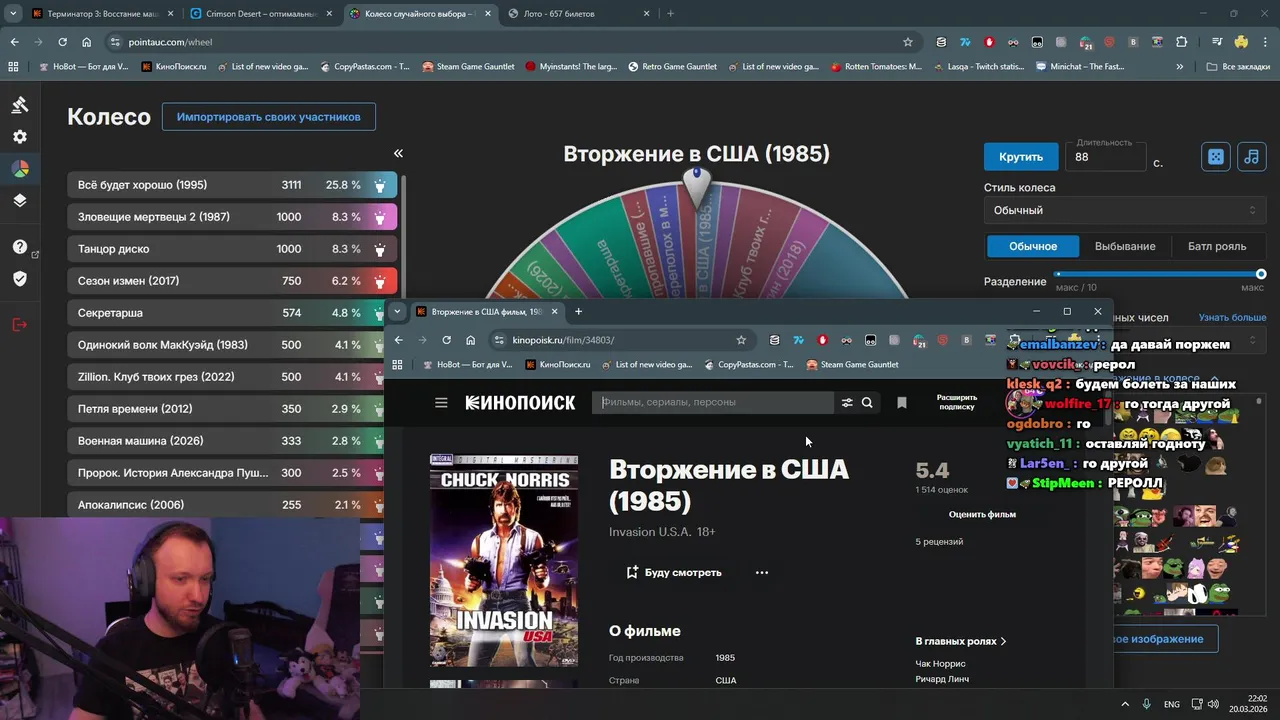The image size is (1280, 720).
Task: Open the auction gavel icon in sidebar
Action: 20,105
